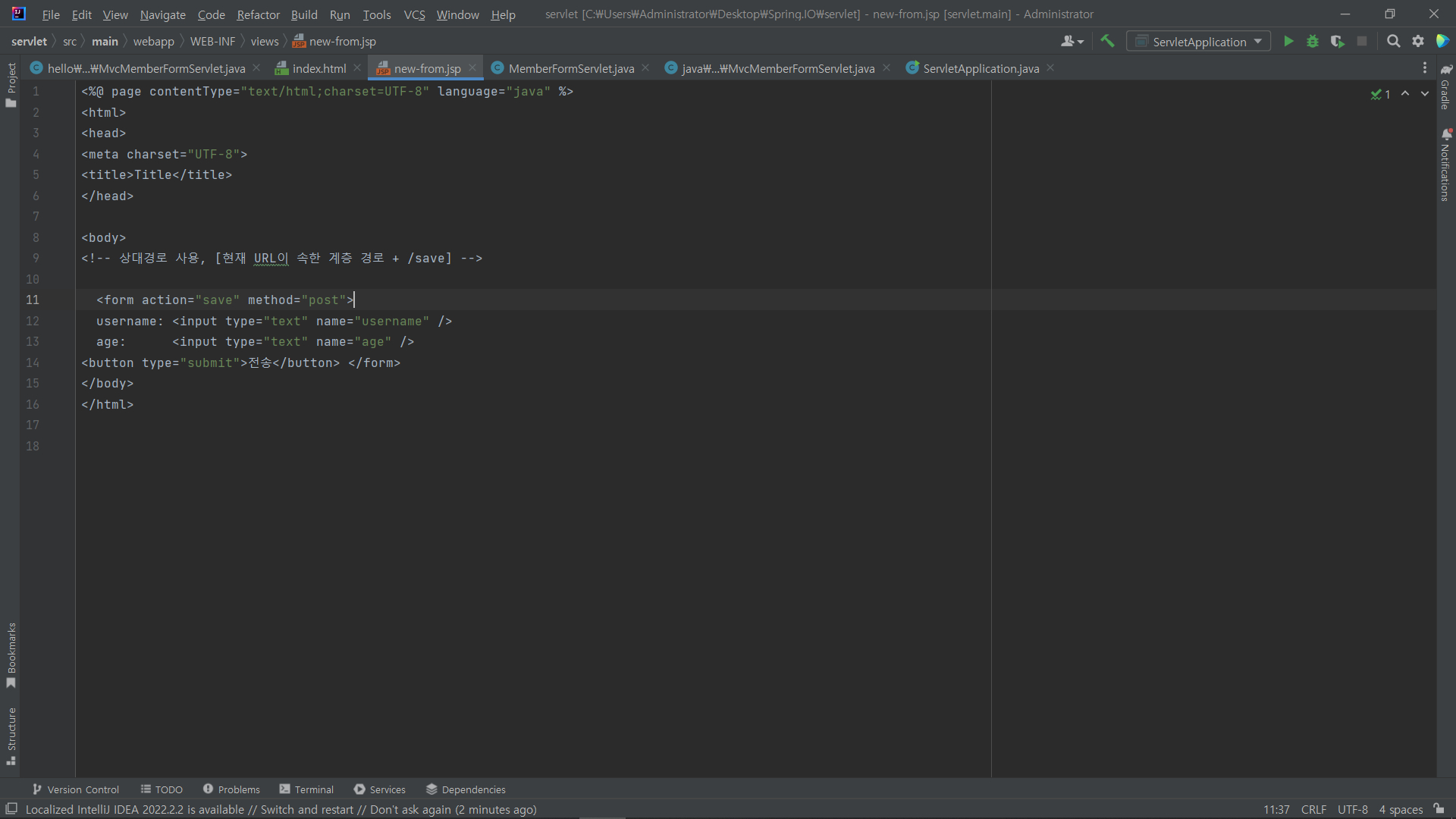Click line number 11 in gutter
Viewport: 1456px width, 819px height.
(x=33, y=300)
